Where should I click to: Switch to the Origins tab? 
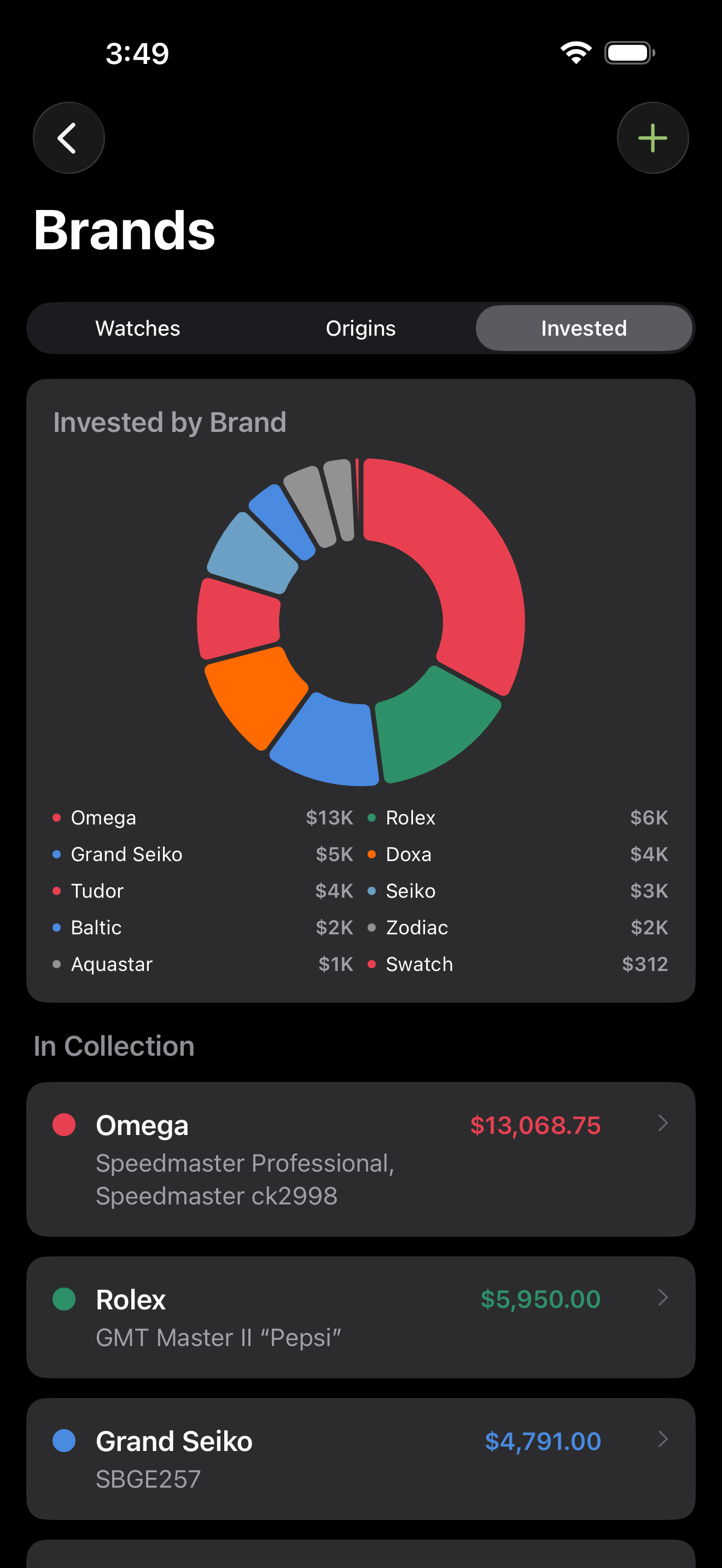(360, 328)
